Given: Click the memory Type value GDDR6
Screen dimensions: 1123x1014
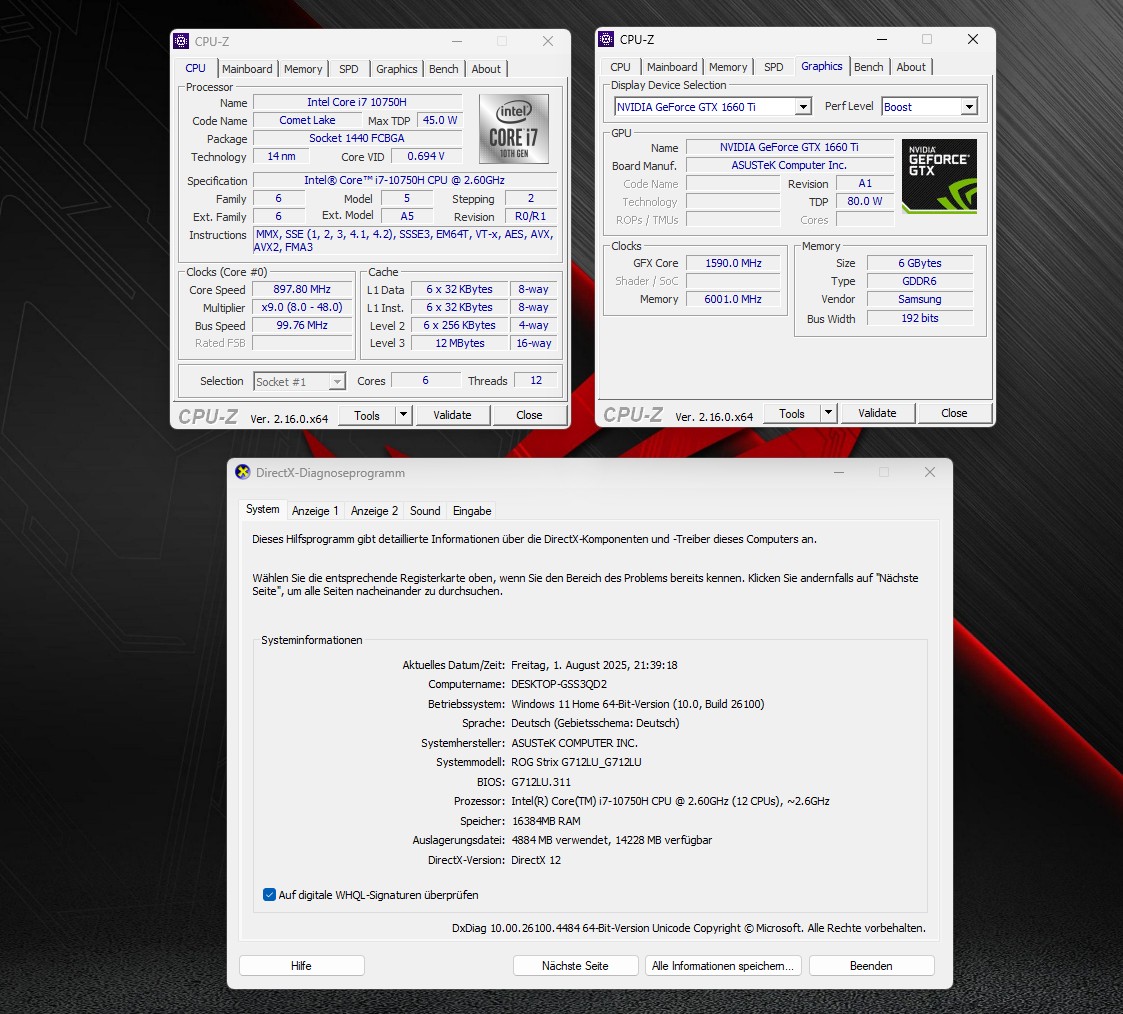Looking at the screenshot, I should coord(920,281).
